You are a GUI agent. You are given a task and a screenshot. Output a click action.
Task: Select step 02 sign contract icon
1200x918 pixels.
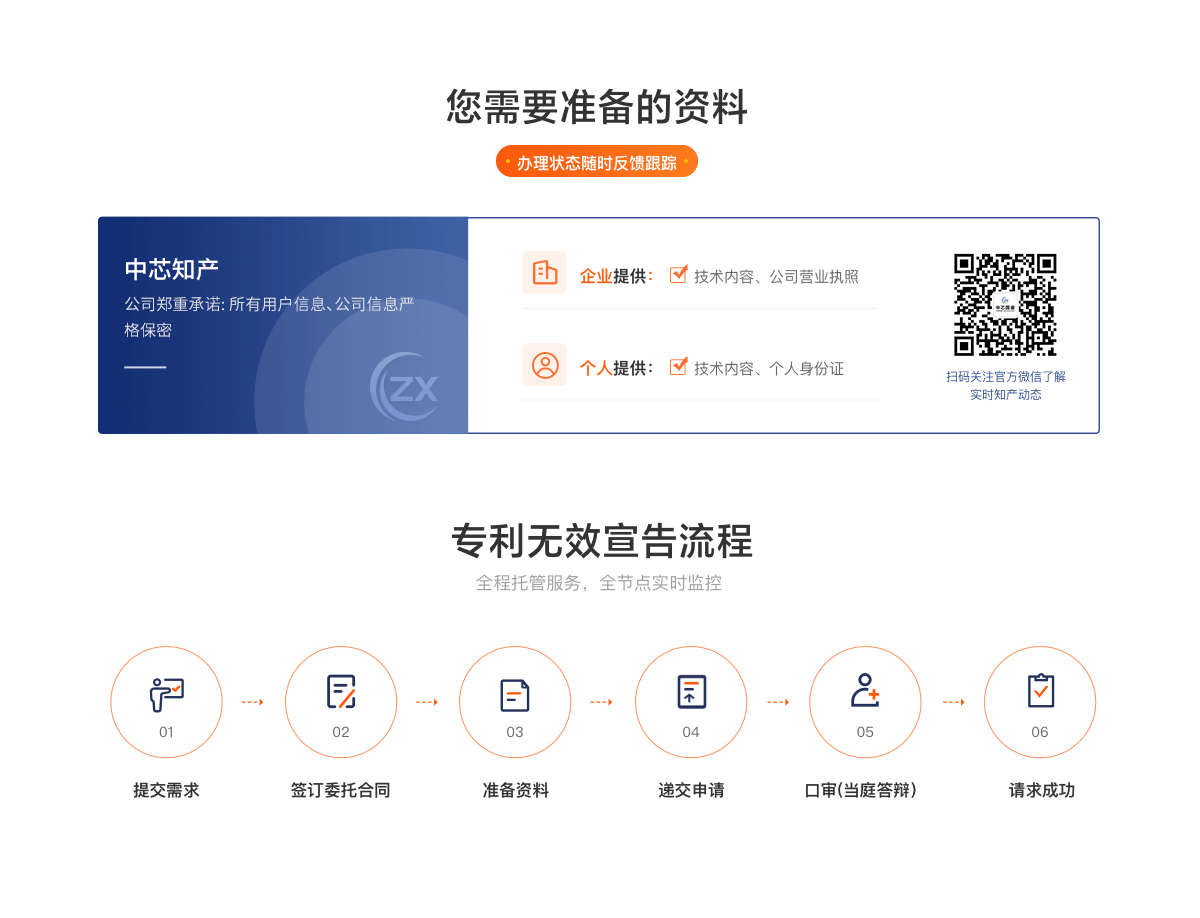(341, 693)
